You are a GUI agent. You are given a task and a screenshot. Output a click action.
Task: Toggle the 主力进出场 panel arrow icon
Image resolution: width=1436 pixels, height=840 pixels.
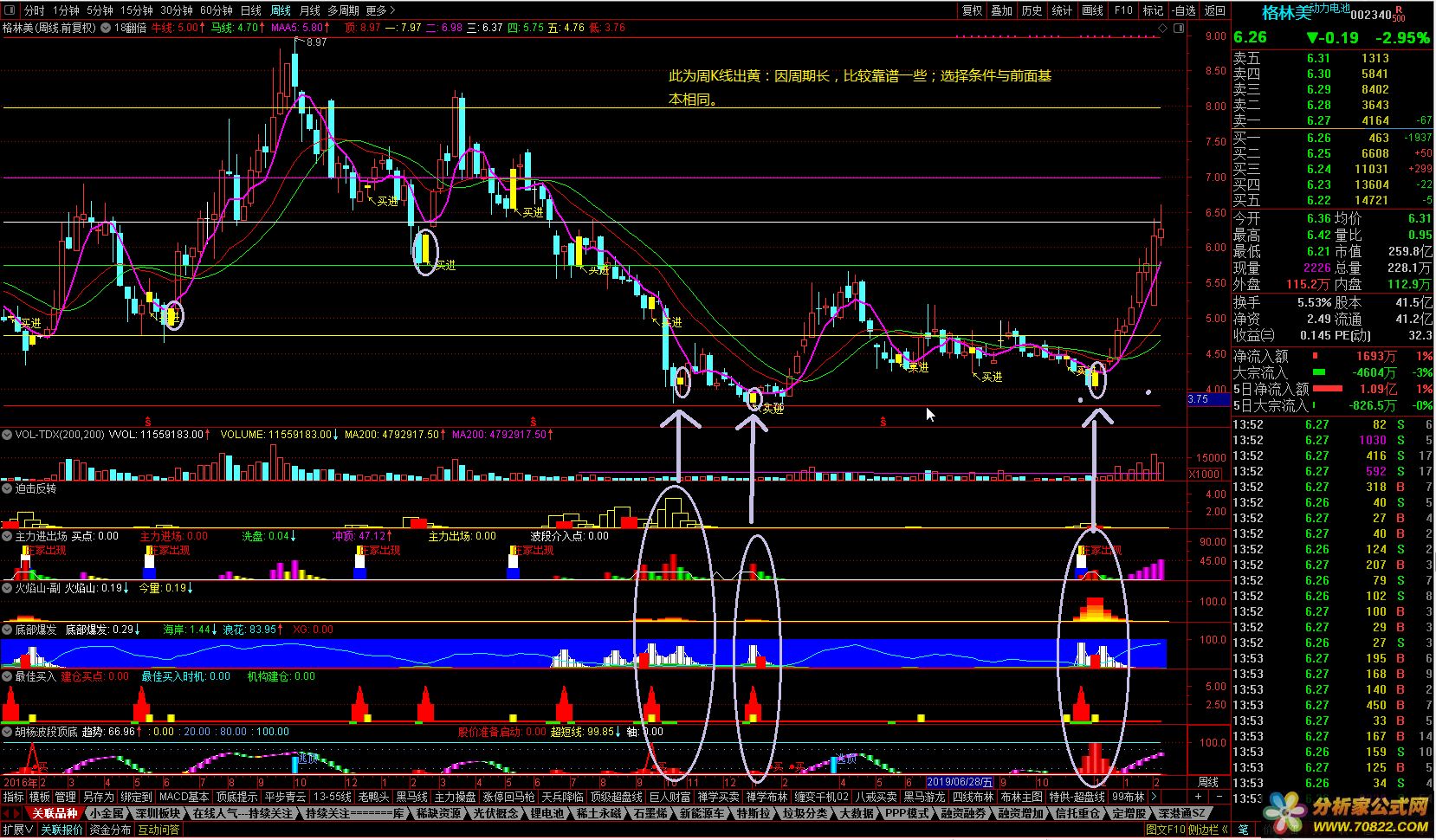coord(8,536)
